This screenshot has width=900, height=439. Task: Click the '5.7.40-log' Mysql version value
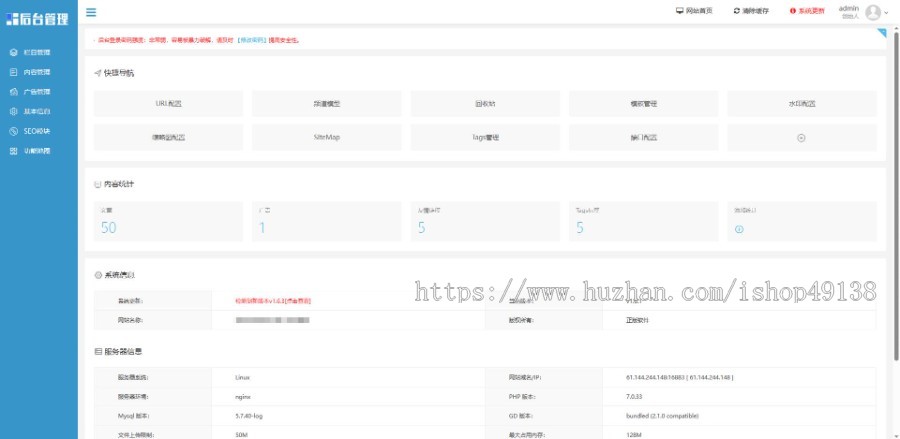pos(249,416)
